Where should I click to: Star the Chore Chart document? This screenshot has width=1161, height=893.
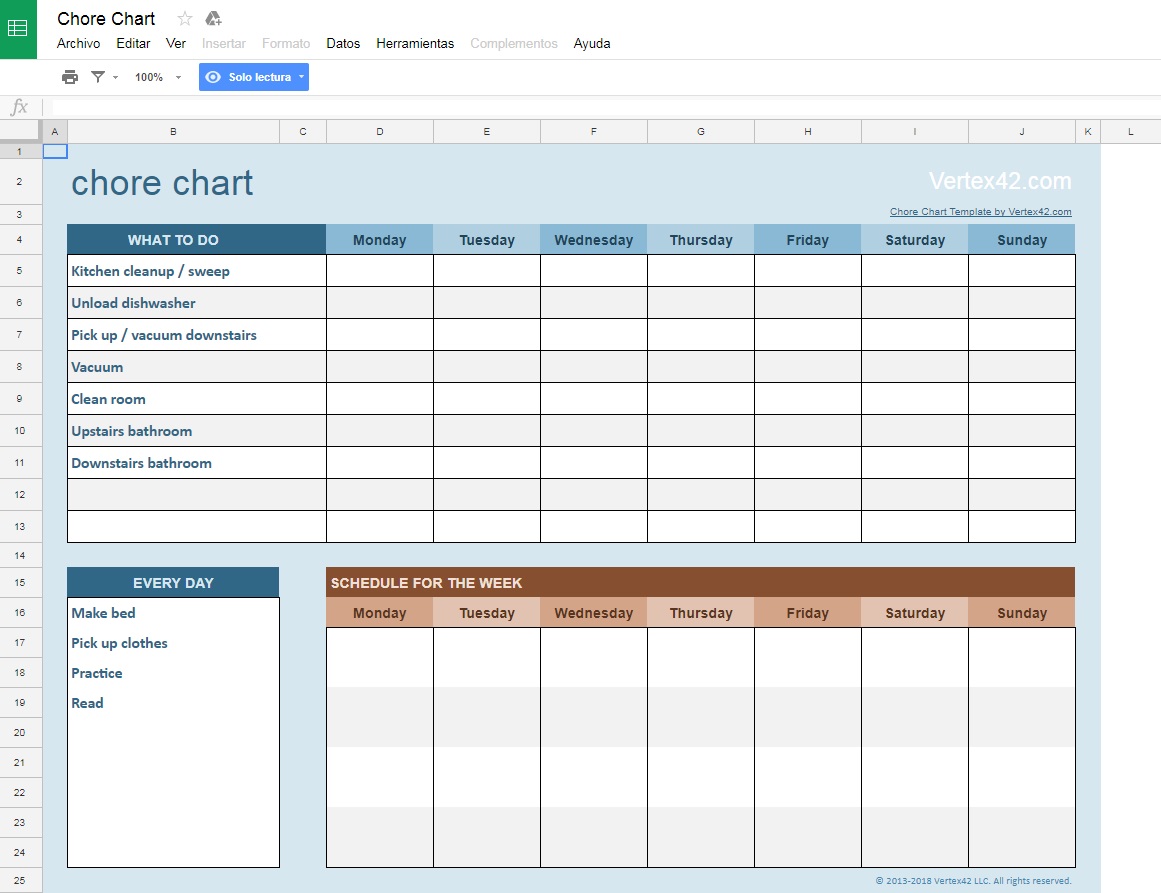click(185, 19)
